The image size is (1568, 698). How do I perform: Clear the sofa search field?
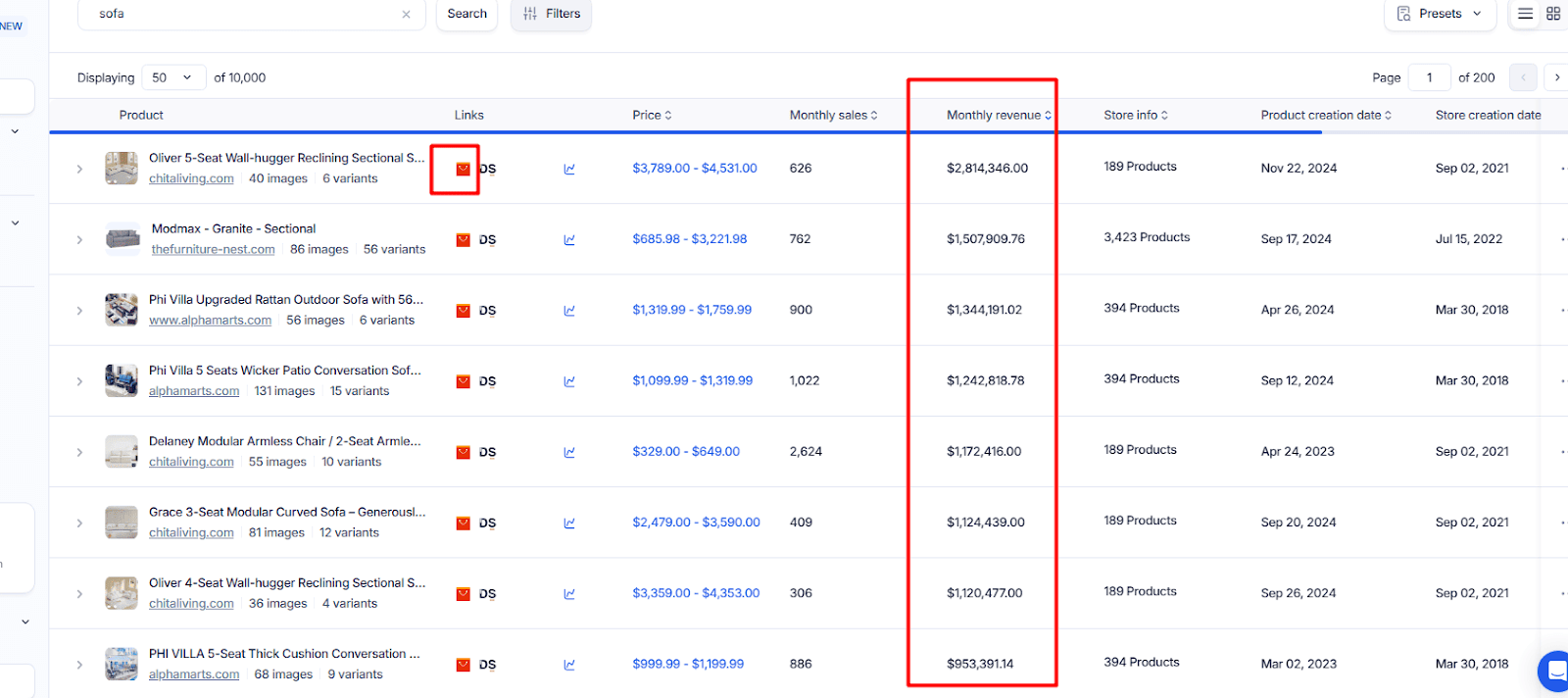pos(406,15)
